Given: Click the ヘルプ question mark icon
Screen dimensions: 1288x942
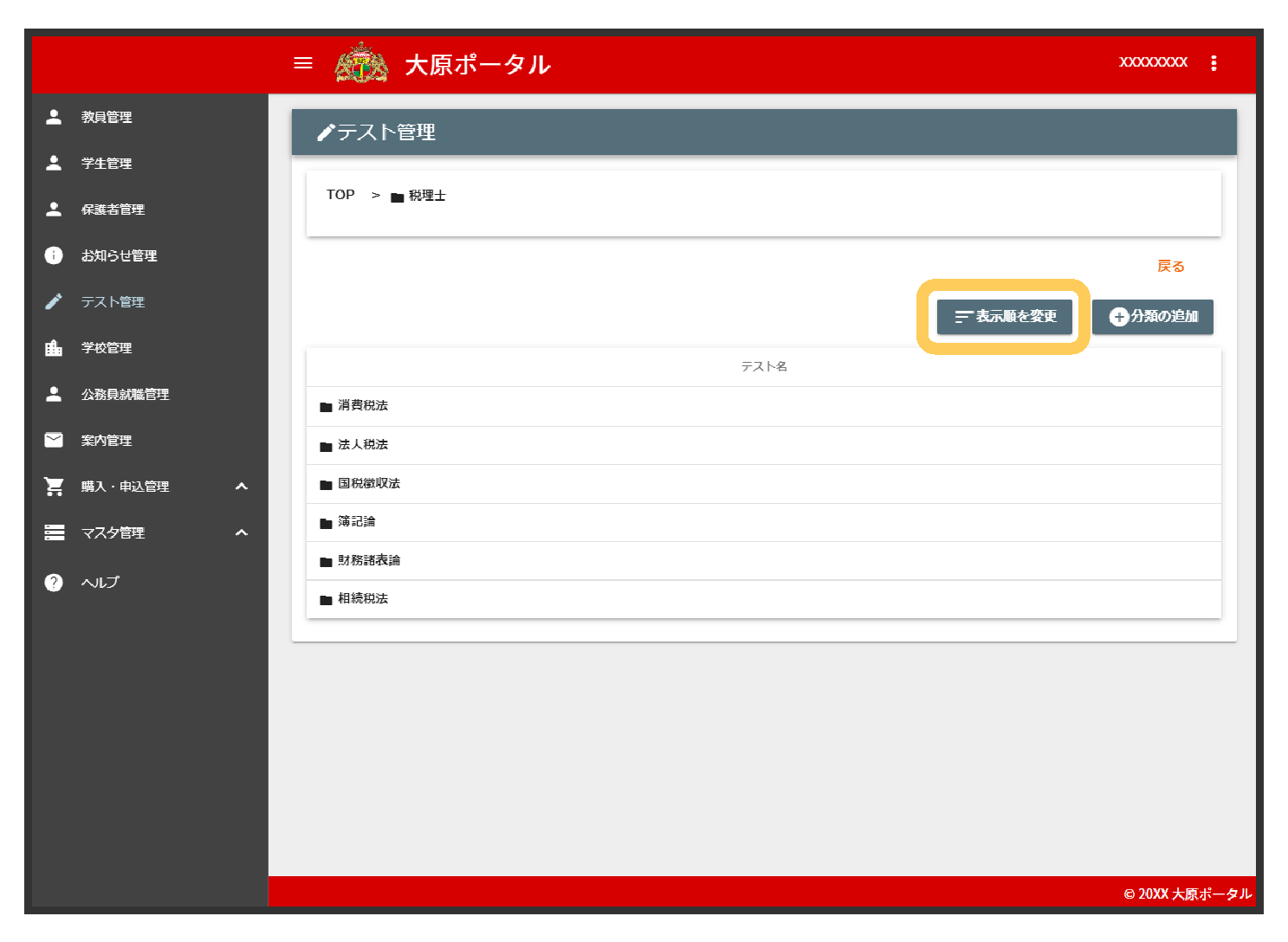Looking at the screenshot, I should [x=54, y=582].
